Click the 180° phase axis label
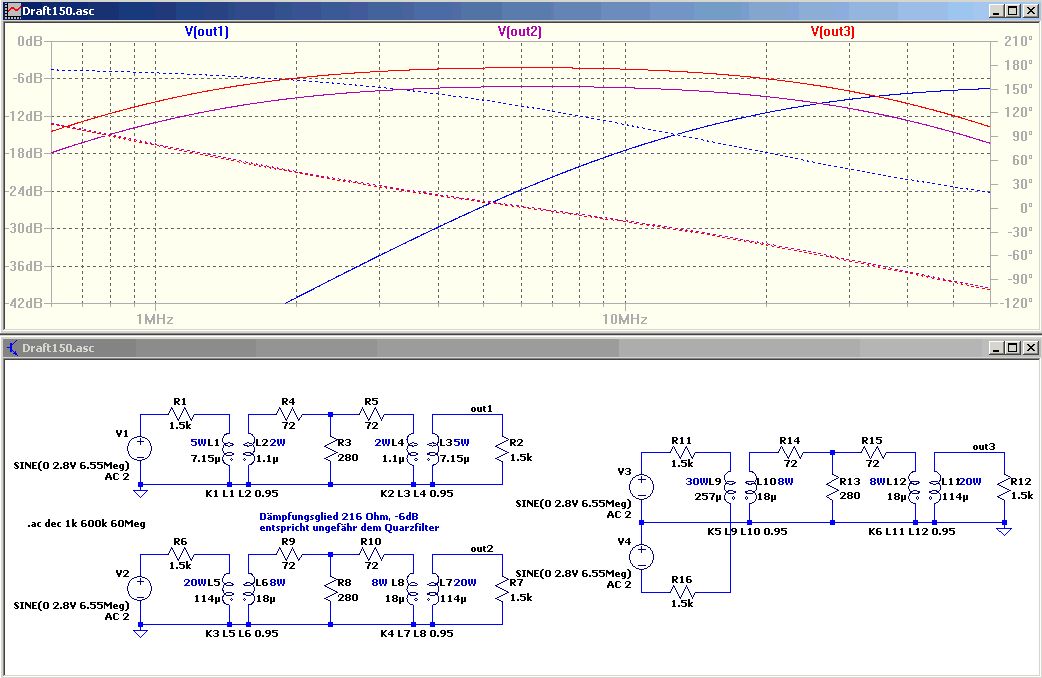The height and width of the screenshot is (678, 1042). (1018, 65)
